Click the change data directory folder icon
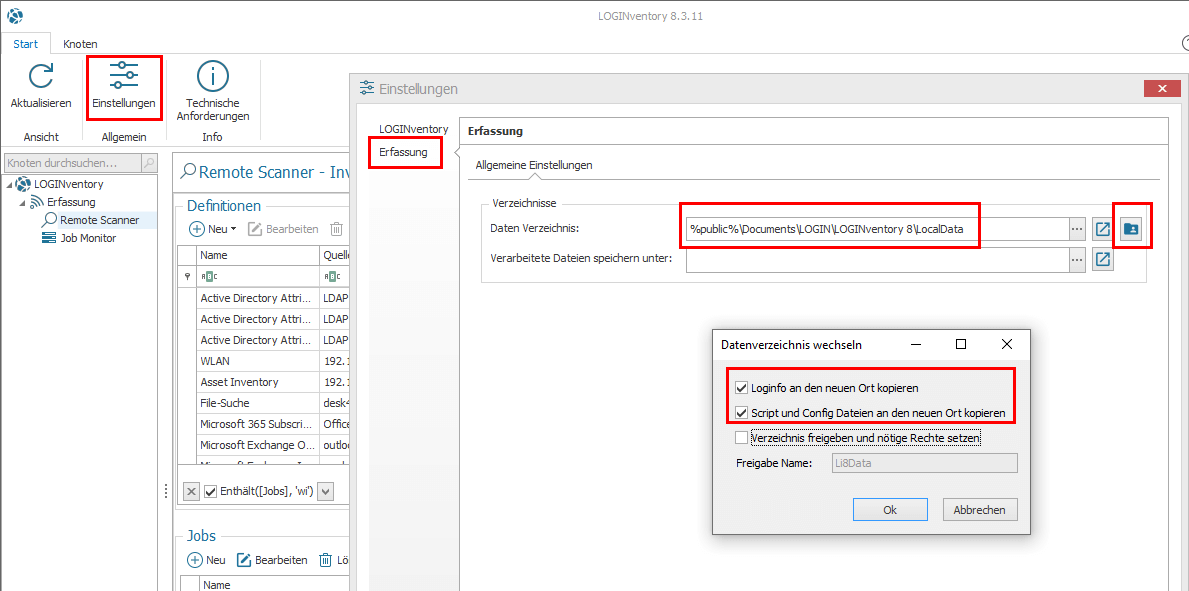 pyautogui.click(x=1131, y=228)
